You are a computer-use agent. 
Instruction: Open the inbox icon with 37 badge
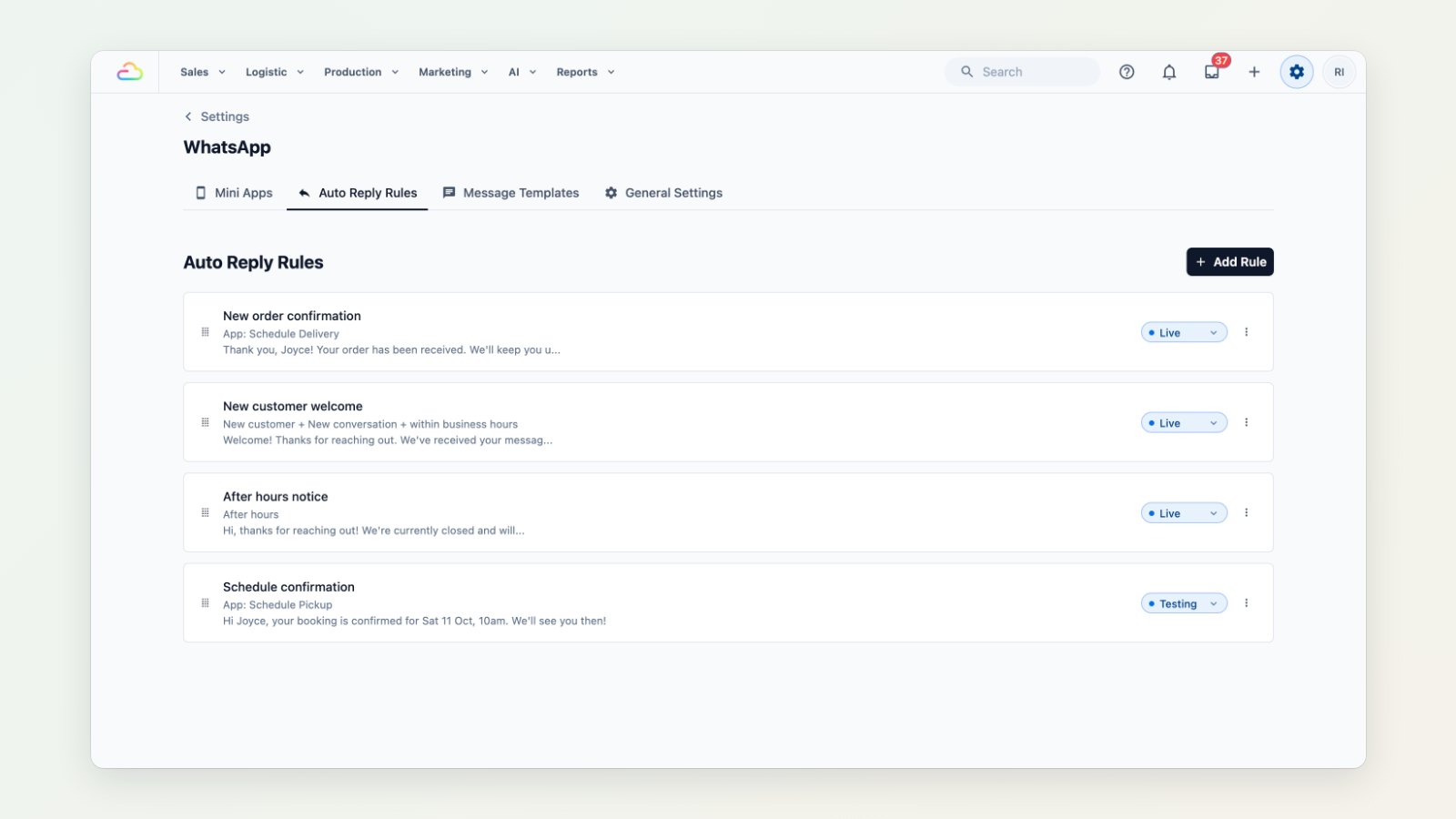coord(1212,72)
